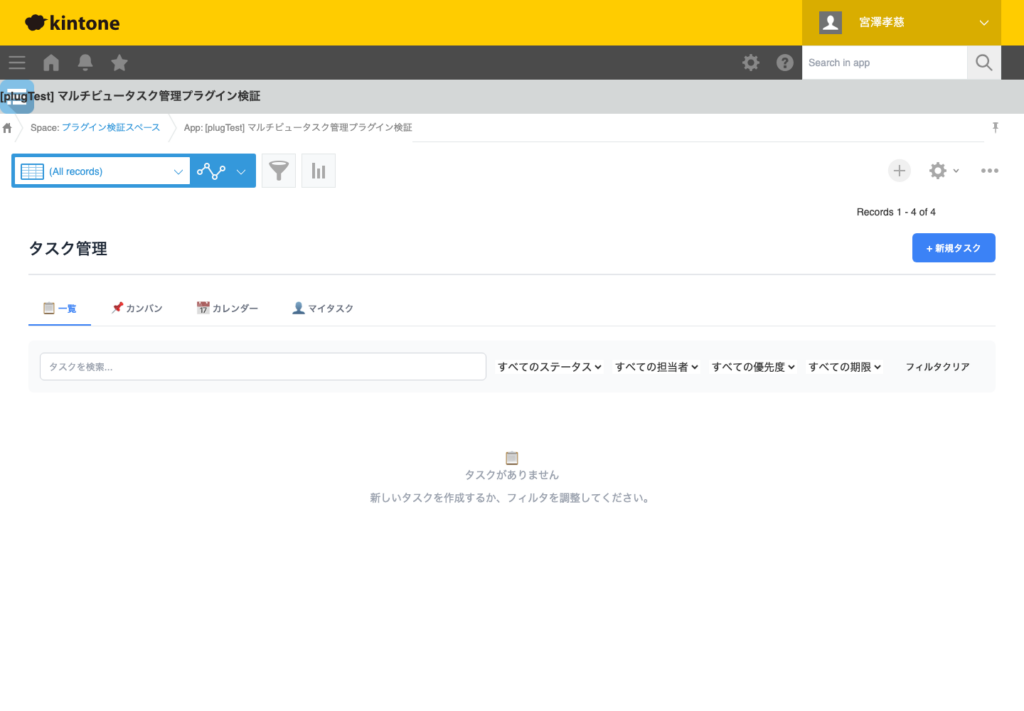Viewport: 1024px width, 711px height.
Task: Click the kintone home icon
Action: (50, 62)
